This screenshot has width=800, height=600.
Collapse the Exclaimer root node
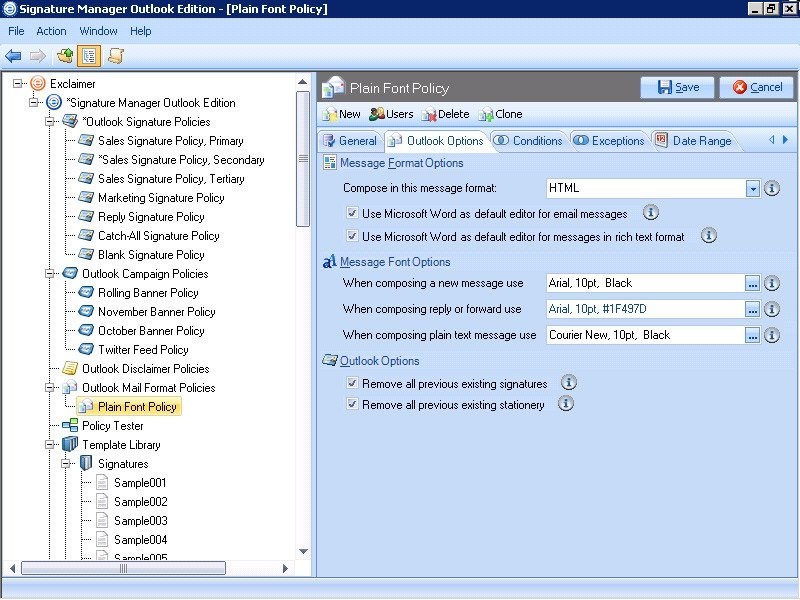18,83
